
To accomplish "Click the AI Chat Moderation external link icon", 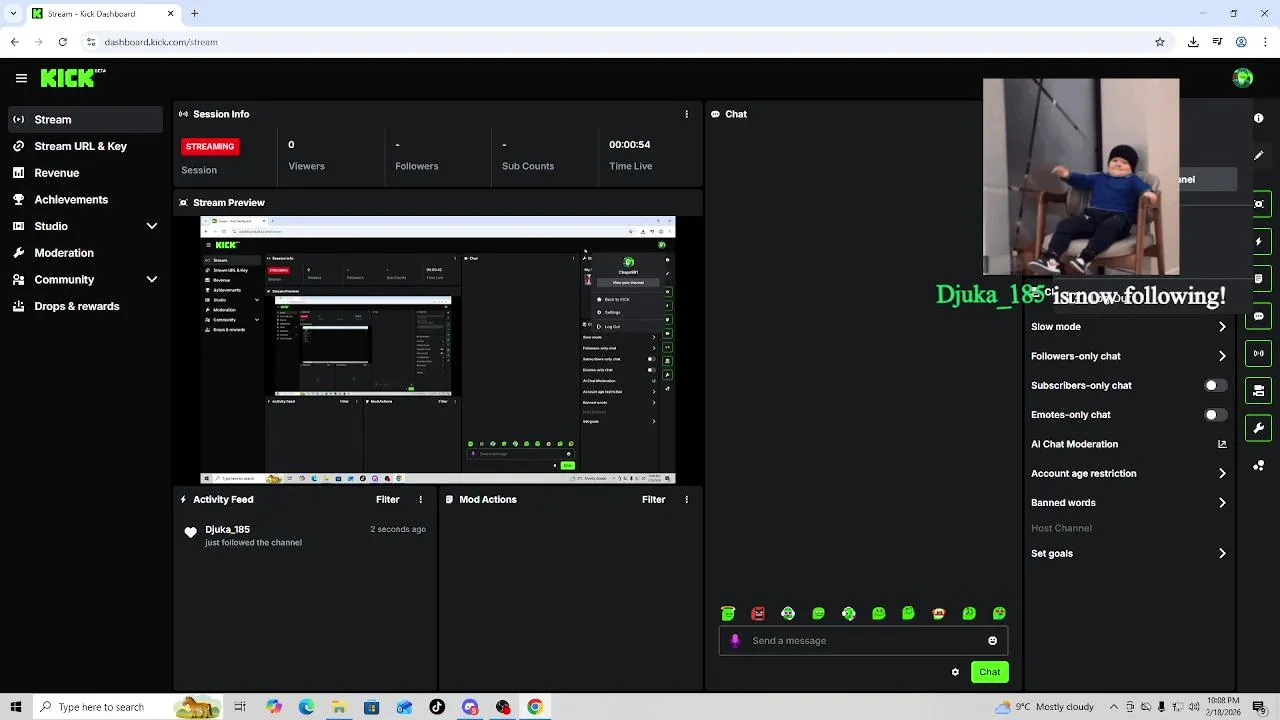I will [1222, 444].
